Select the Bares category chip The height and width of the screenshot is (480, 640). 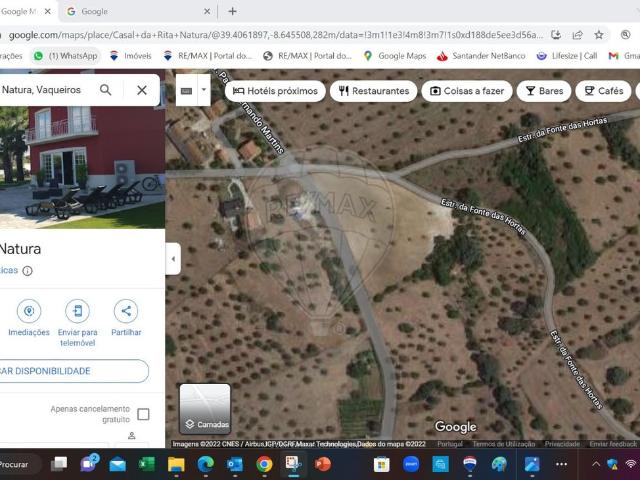[x=544, y=91]
